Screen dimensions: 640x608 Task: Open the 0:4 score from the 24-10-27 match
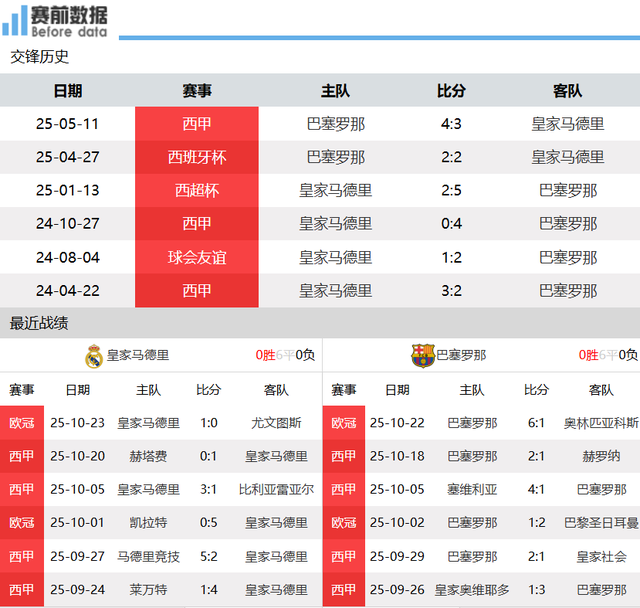click(x=451, y=223)
